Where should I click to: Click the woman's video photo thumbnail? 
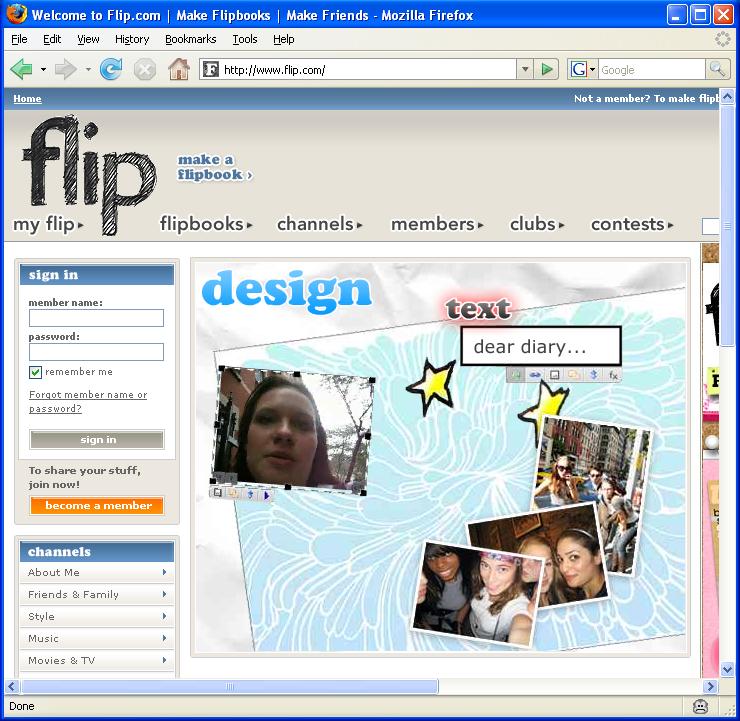coord(291,429)
